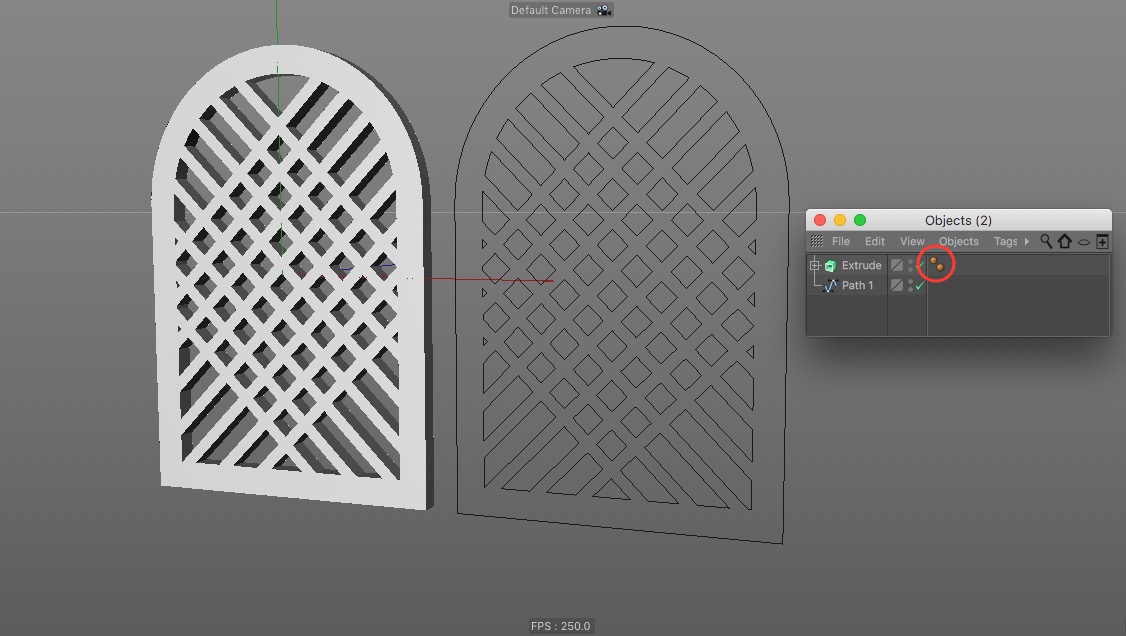Minimize the Objects panel window
The image size is (1126, 636).
[839, 220]
